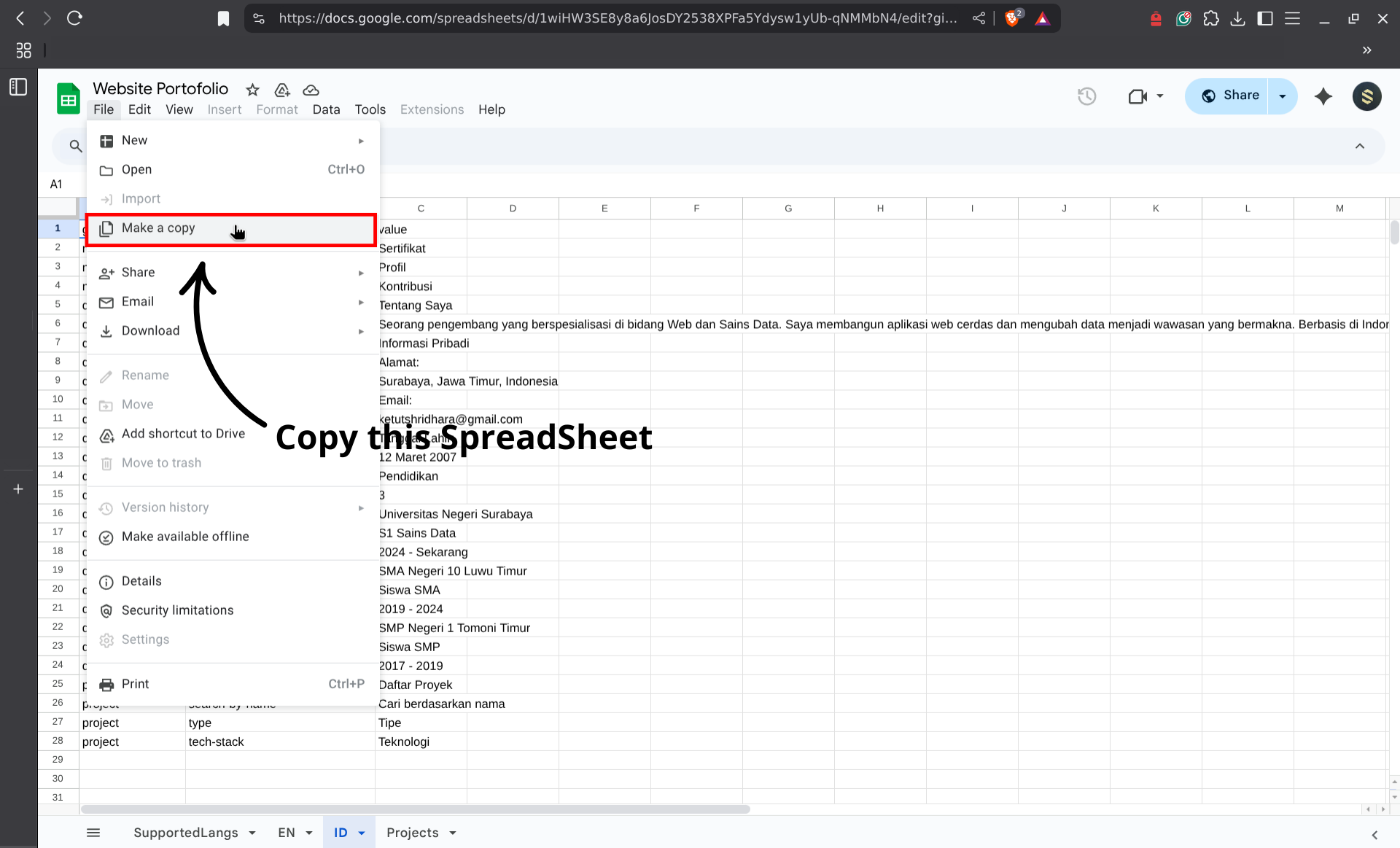Reload the browser page
The width and height of the screenshot is (1400, 848).
(74, 18)
